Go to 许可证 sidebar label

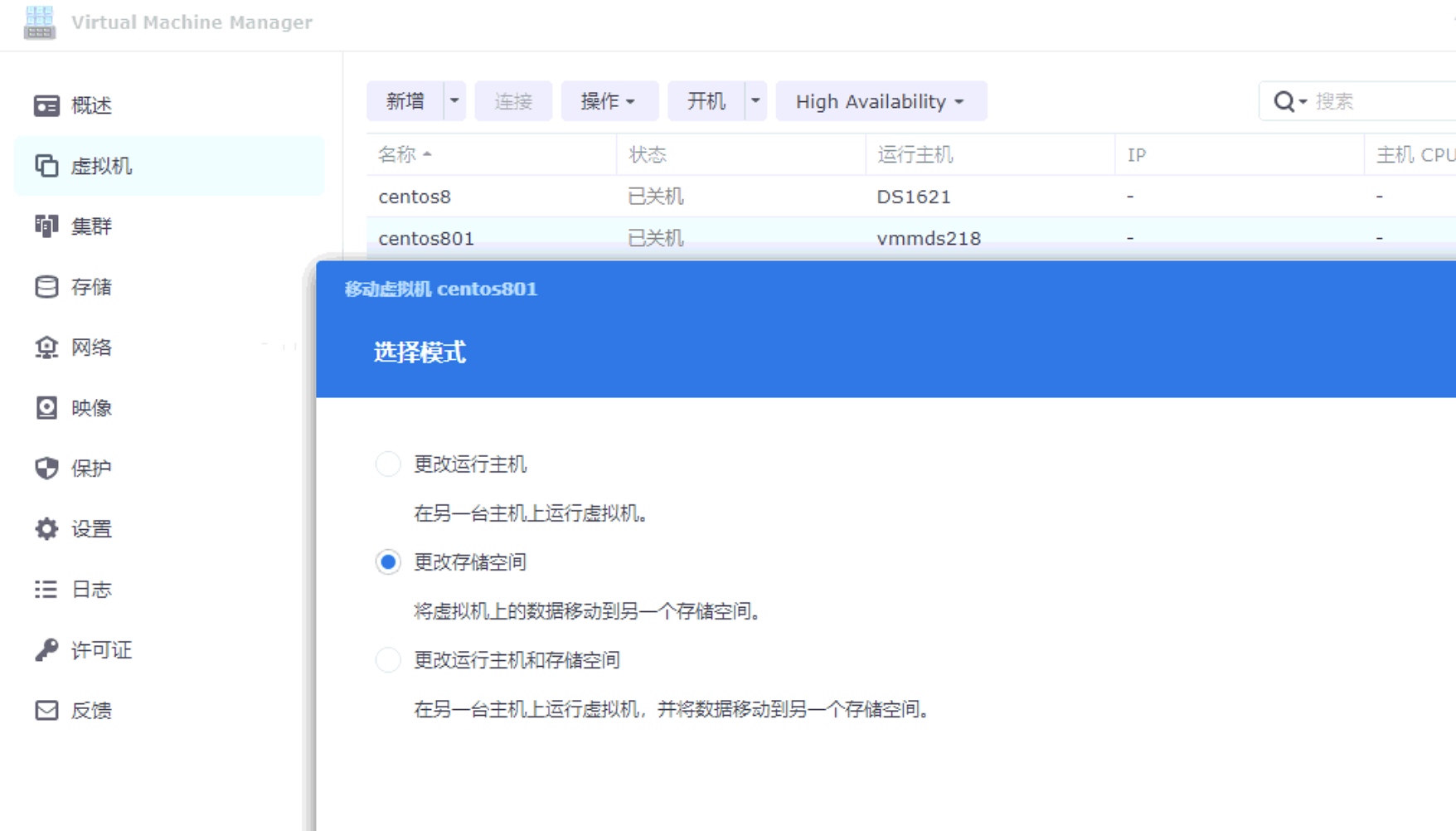pos(101,649)
